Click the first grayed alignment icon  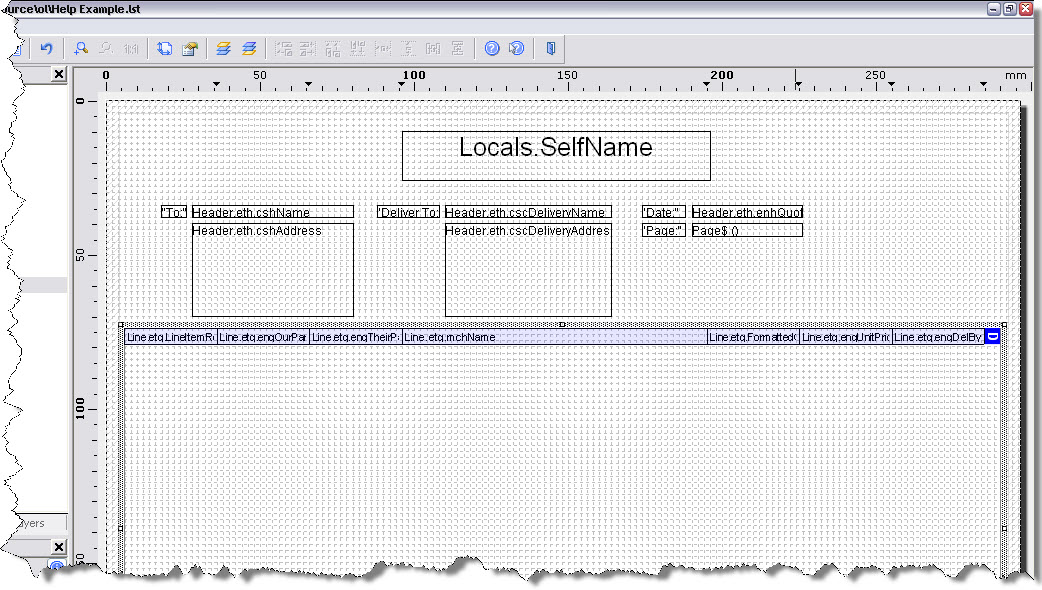(284, 49)
